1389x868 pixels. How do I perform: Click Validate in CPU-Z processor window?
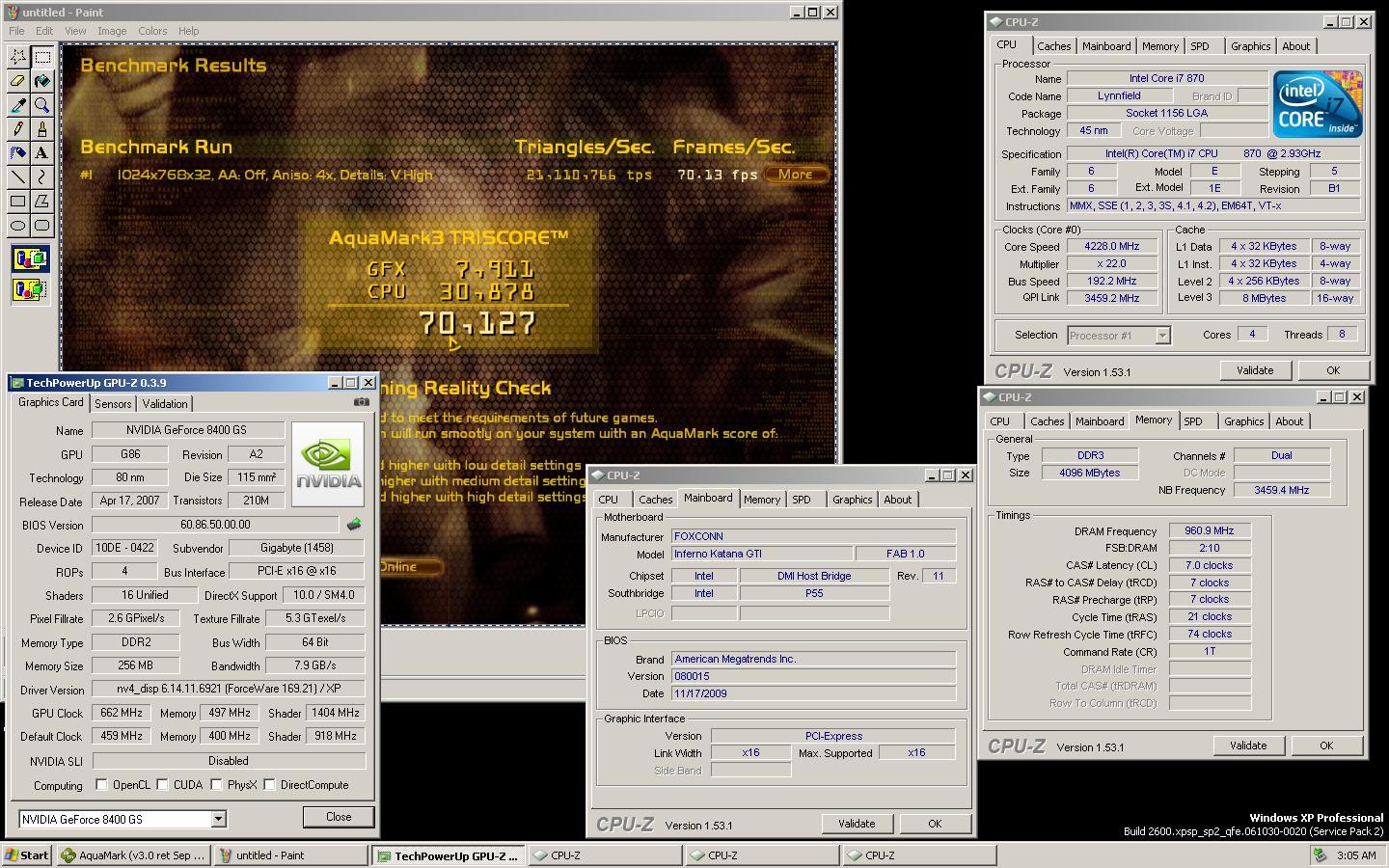1254,370
